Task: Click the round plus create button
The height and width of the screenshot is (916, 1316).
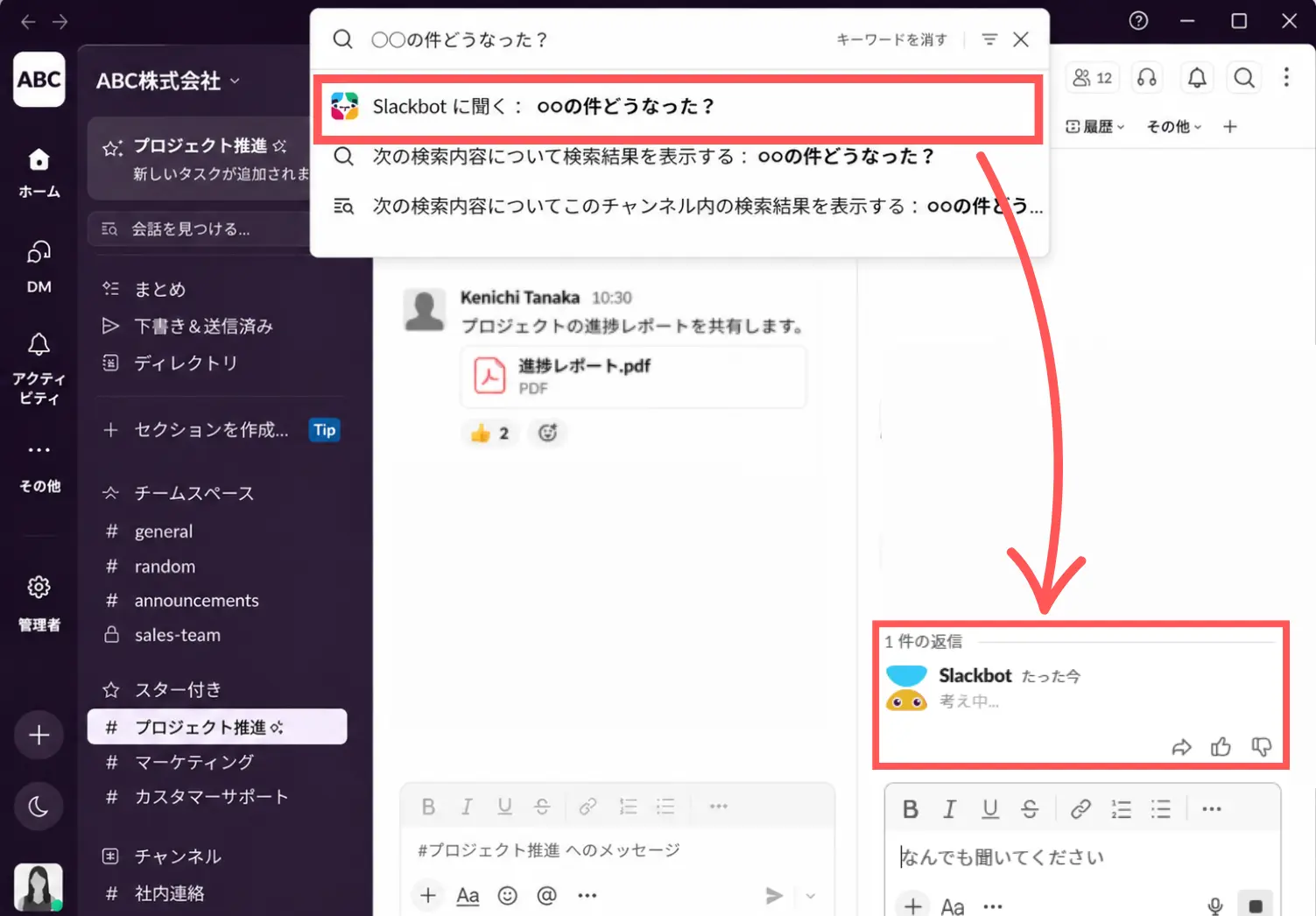Action: [39, 735]
